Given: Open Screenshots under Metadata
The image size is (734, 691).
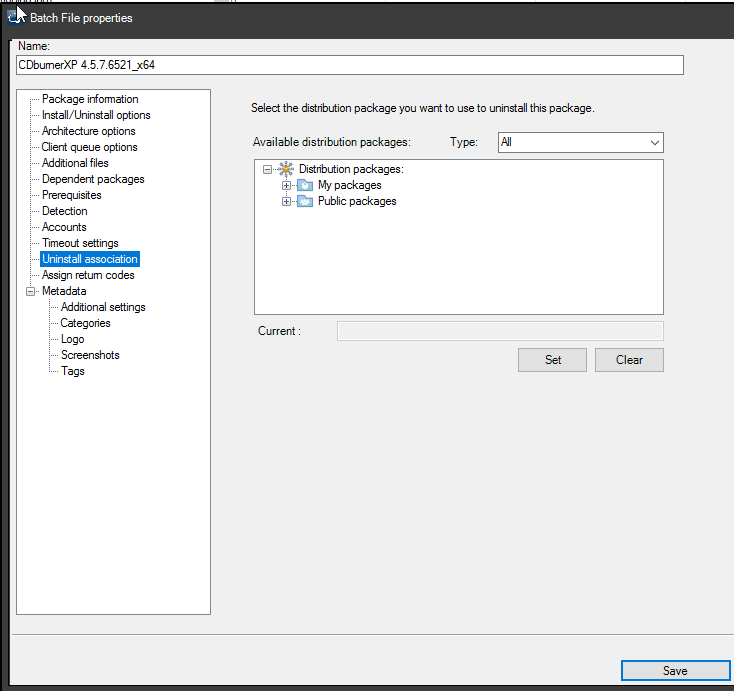Looking at the screenshot, I should (90, 355).
